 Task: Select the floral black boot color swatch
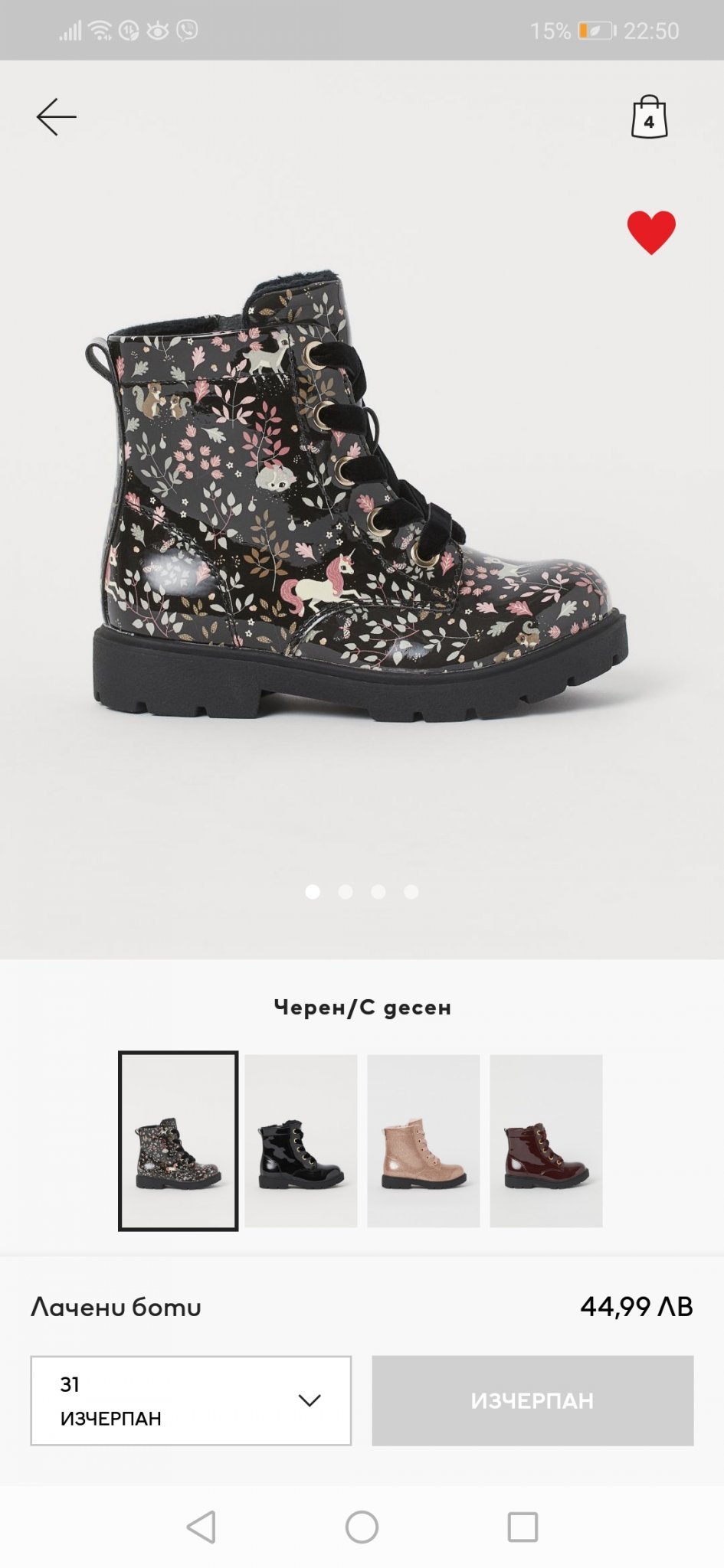click(179, 1141)
